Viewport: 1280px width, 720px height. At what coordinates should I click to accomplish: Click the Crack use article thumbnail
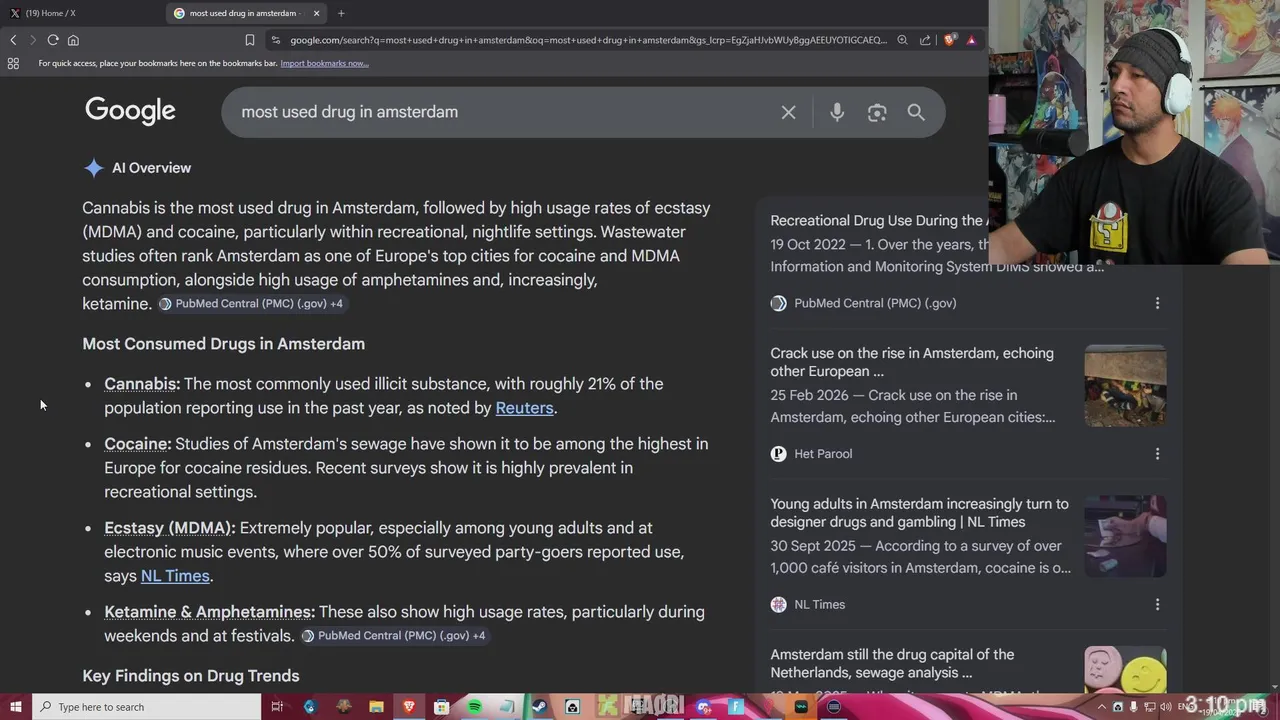coord(1125,386)
